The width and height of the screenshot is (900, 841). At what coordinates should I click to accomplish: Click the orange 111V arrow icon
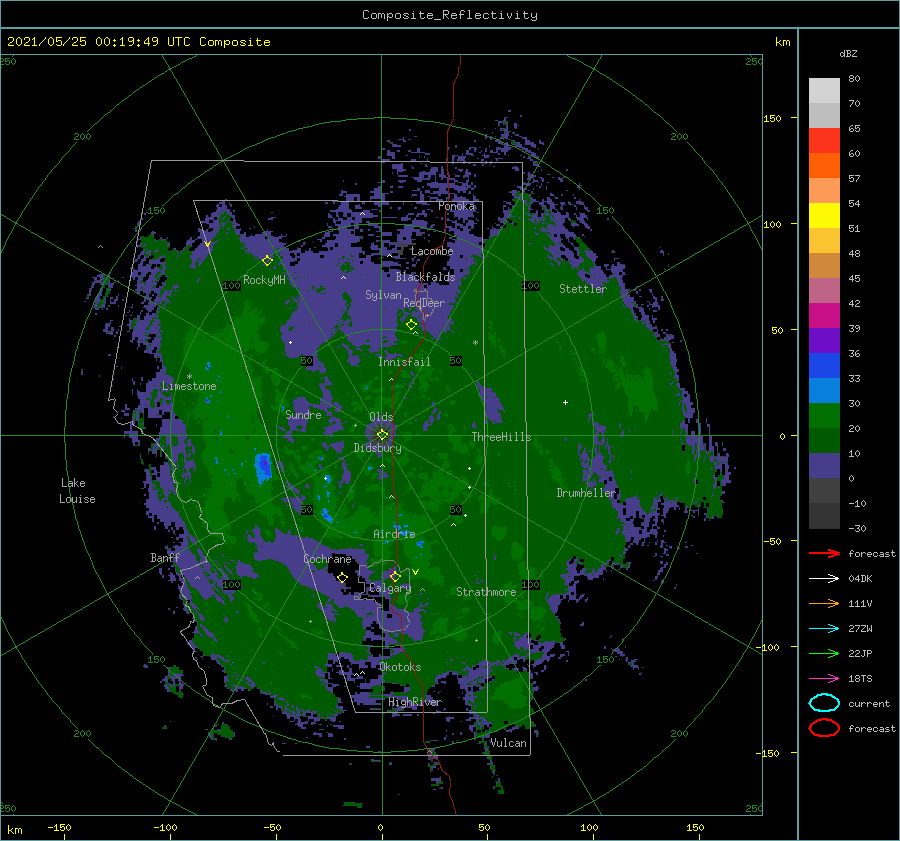coord(824,603)
